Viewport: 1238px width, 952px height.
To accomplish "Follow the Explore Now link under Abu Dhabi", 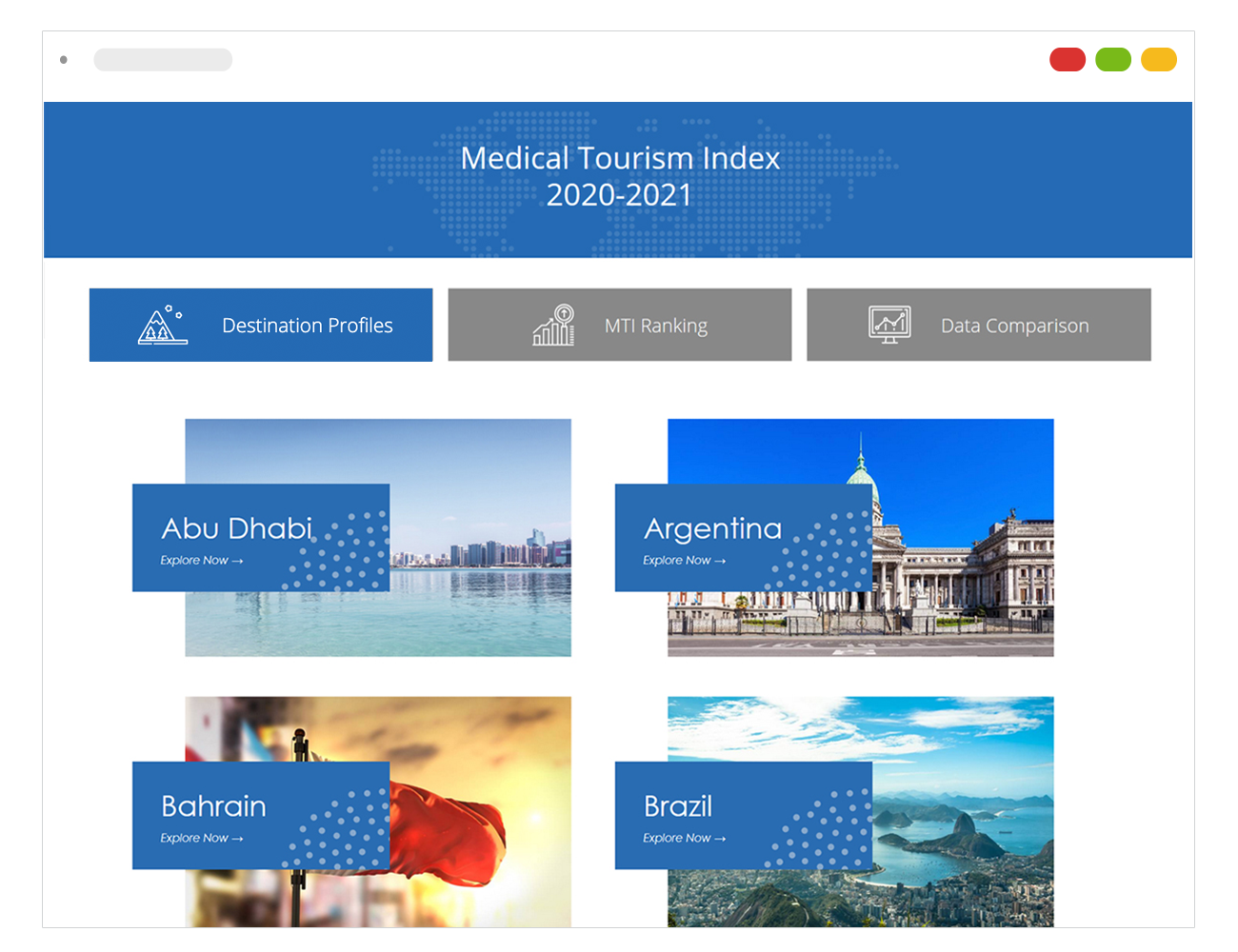I will (202, 561).
